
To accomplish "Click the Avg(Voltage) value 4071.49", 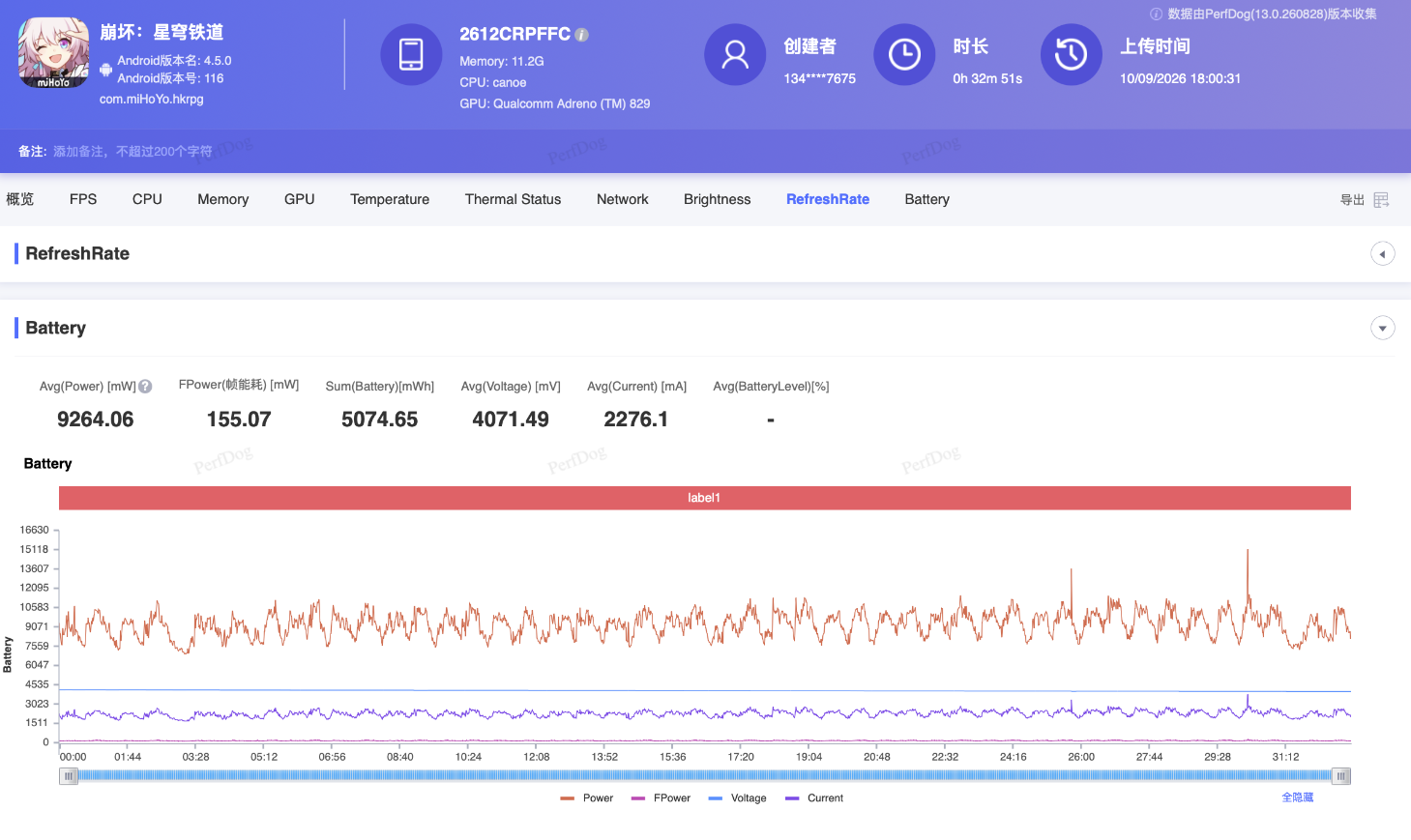I will point(511,420).
